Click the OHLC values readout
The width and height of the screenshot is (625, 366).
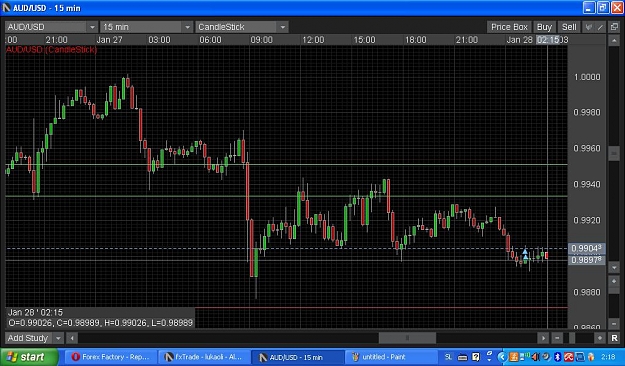click(x=100, y=323)
